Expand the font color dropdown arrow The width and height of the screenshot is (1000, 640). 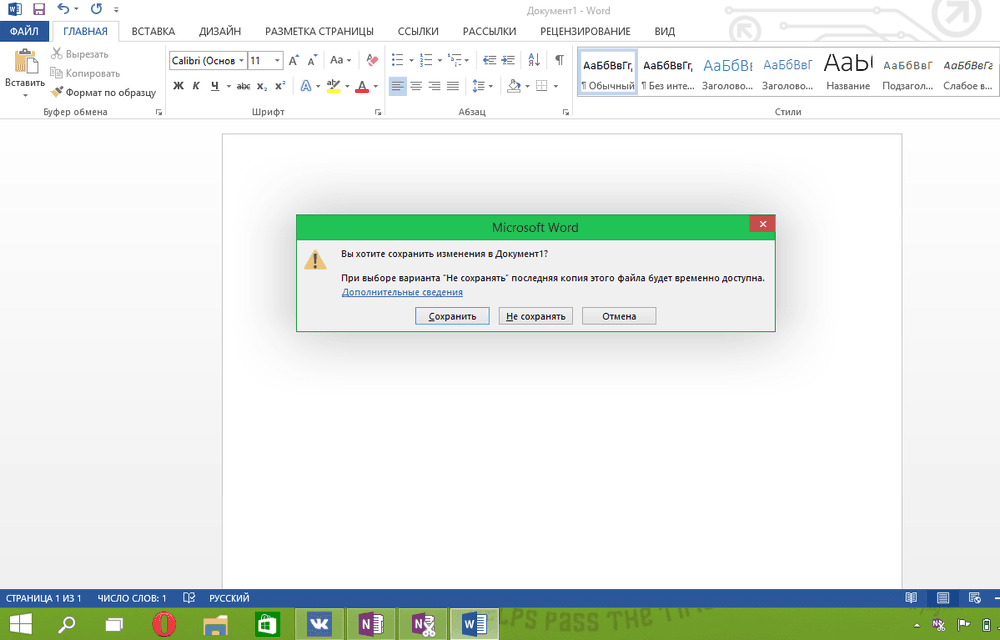(x=375, y=86)
